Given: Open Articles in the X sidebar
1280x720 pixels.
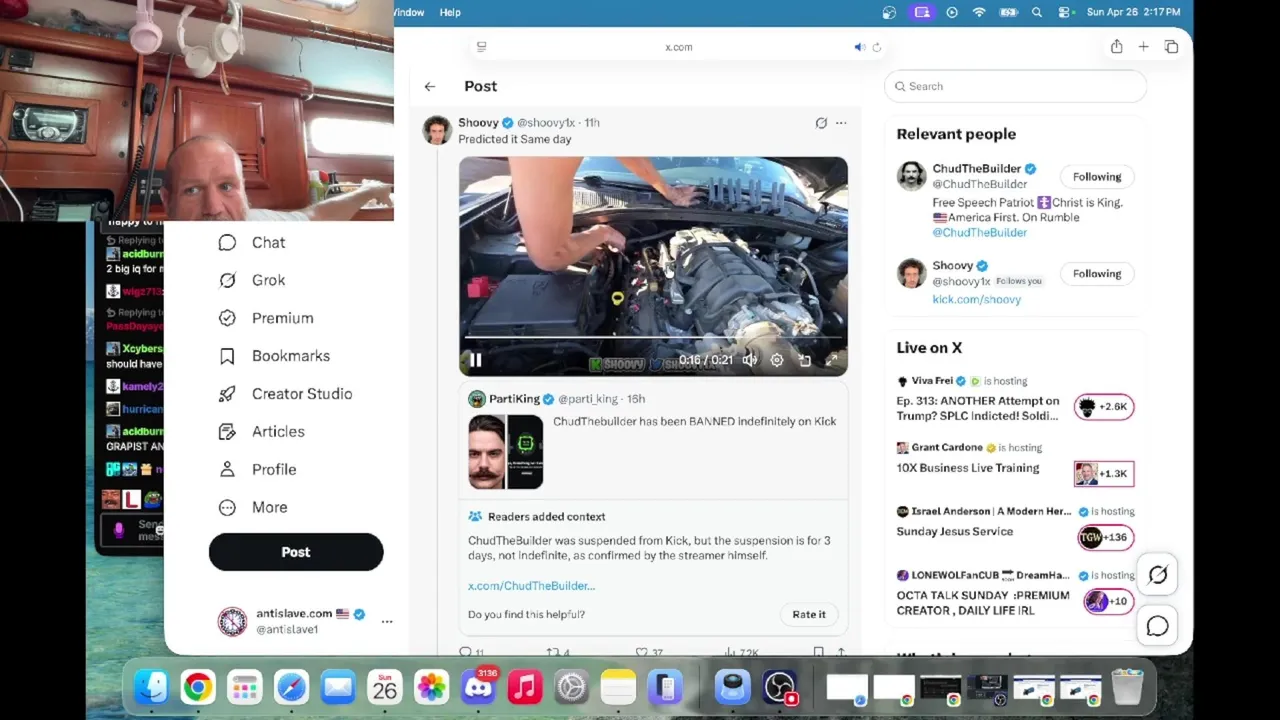Looking at the screenshot, I should tap(261, 432).
